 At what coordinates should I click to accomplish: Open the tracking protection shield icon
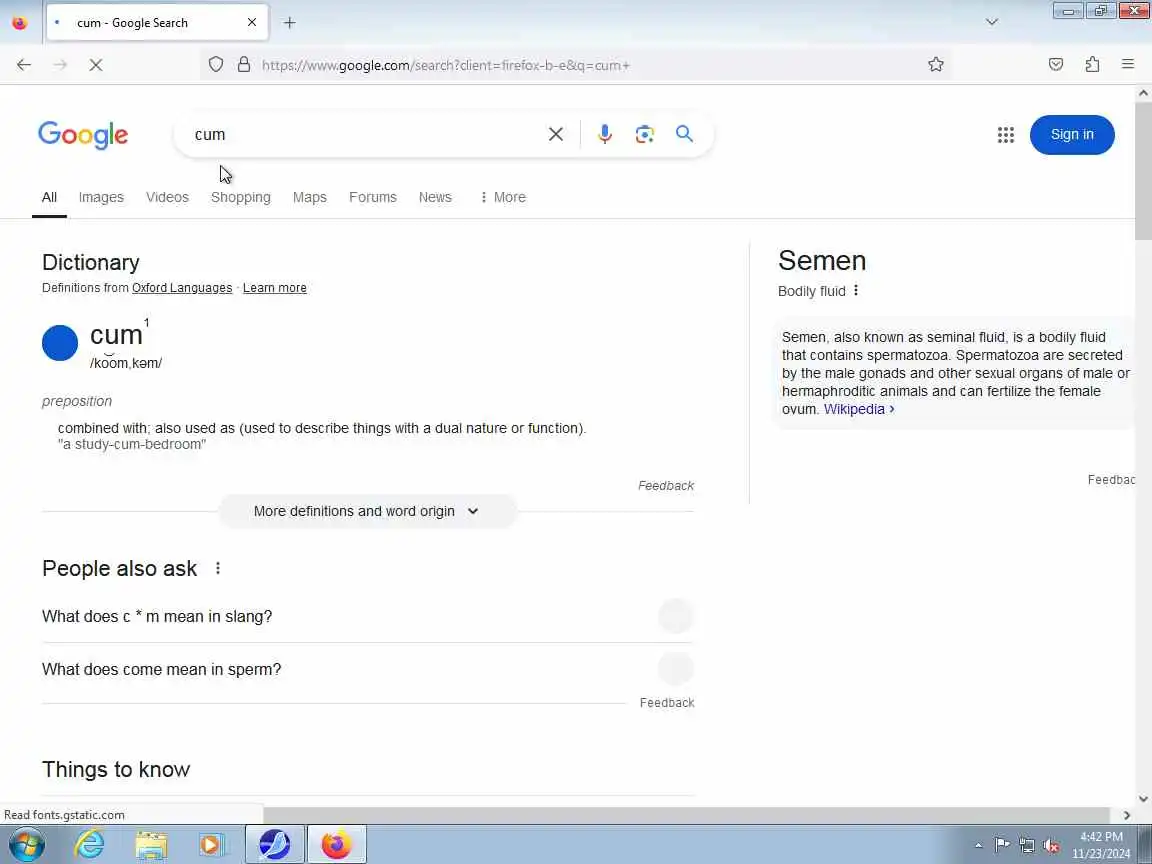215,65
